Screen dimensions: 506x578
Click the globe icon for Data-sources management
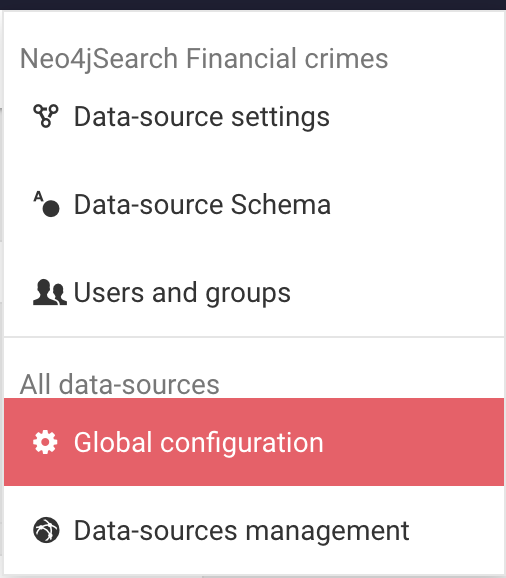click(46, 530)
